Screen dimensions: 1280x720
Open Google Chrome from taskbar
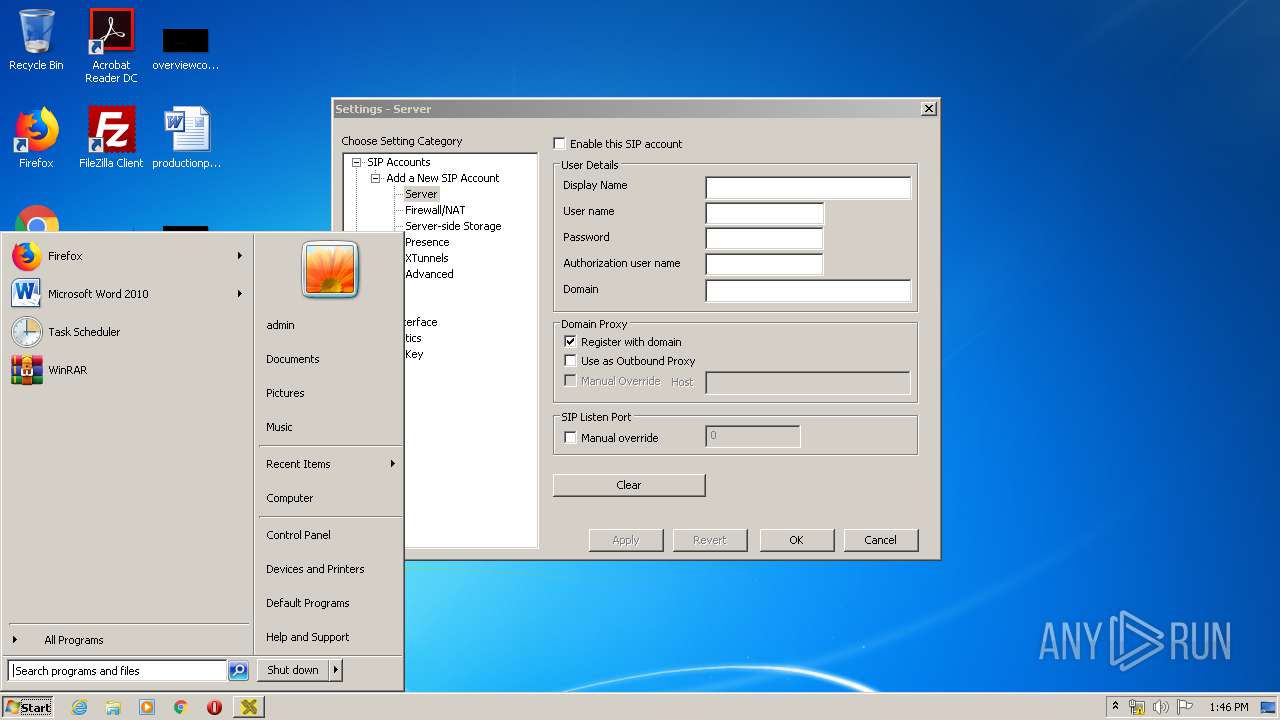pos(181,707)
